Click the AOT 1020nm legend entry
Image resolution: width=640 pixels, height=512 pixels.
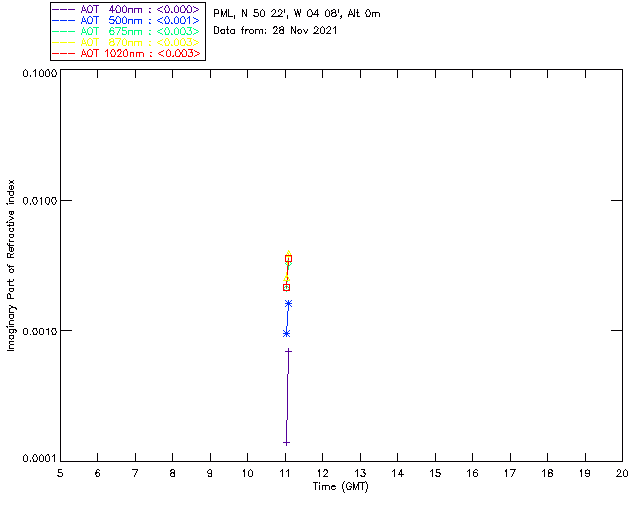(x=126, y=53)
